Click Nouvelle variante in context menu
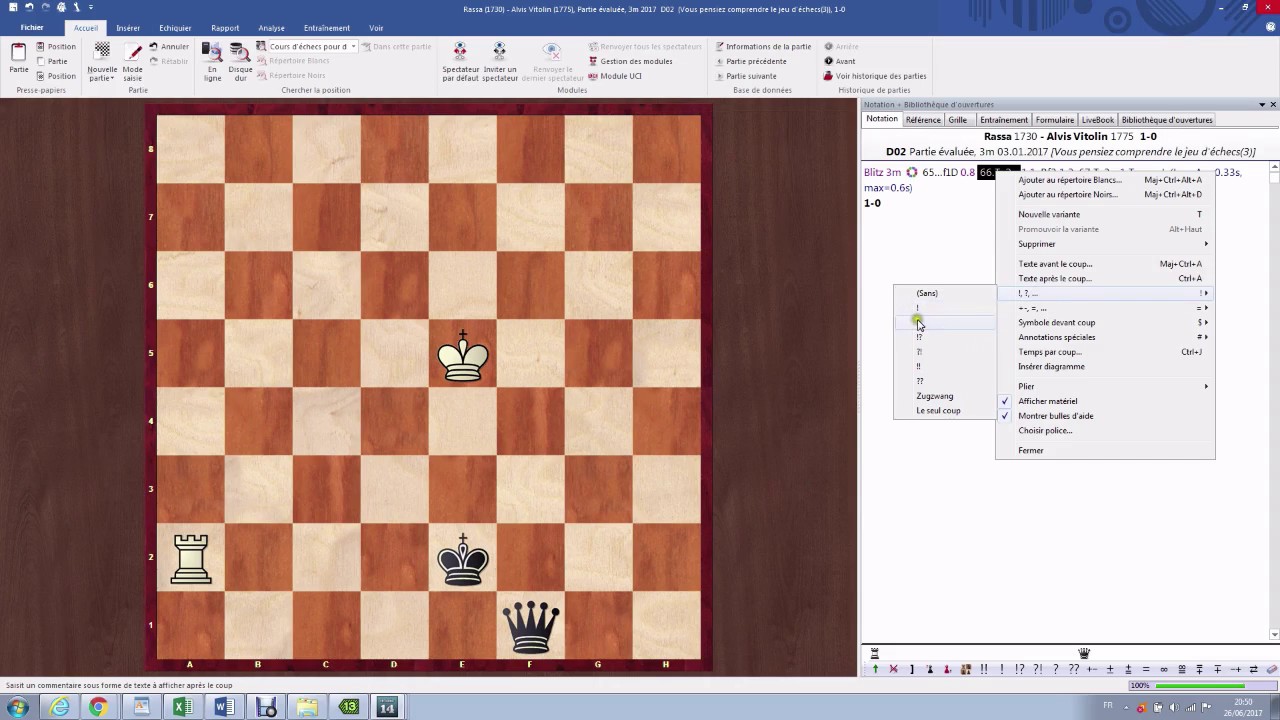Image resolution: width=1280 pixels, height=720 pixels. pyautogui.click(x=1105, y=214)
